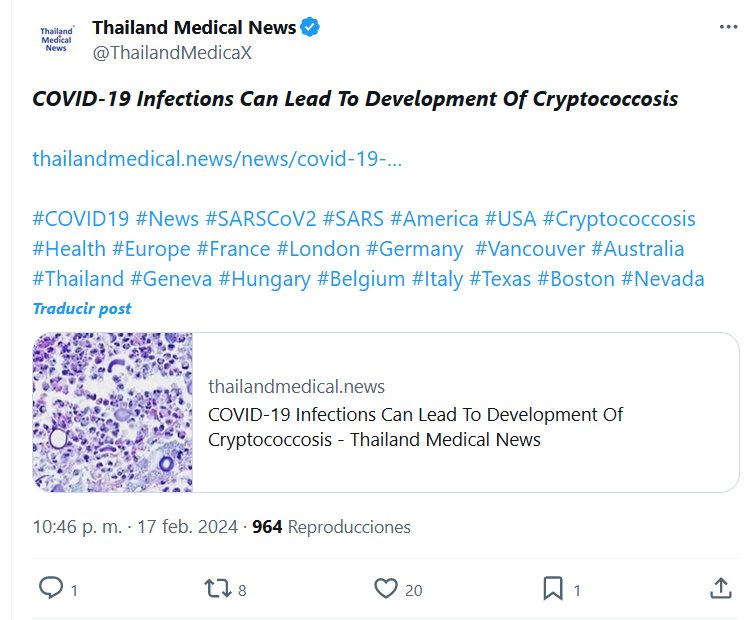Bookmark this post
This screenshot has width=748, height=620.
552,588
